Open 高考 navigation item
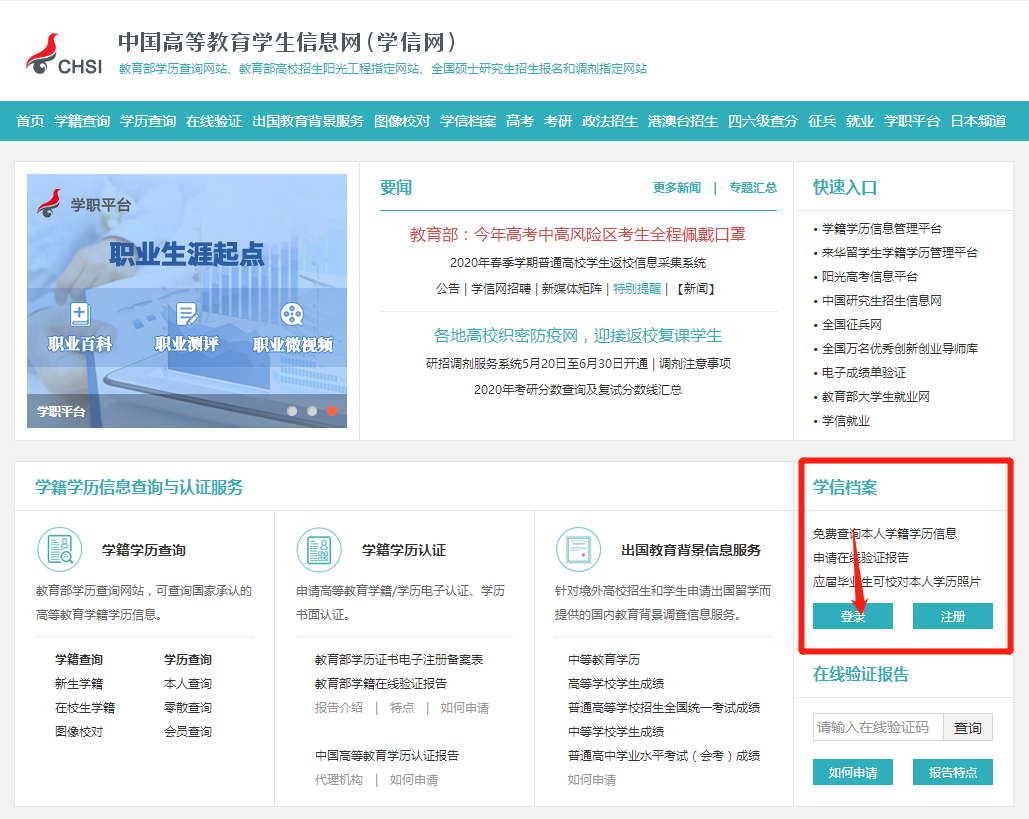Screen dimensions: 1029x819 coord(520,121)
